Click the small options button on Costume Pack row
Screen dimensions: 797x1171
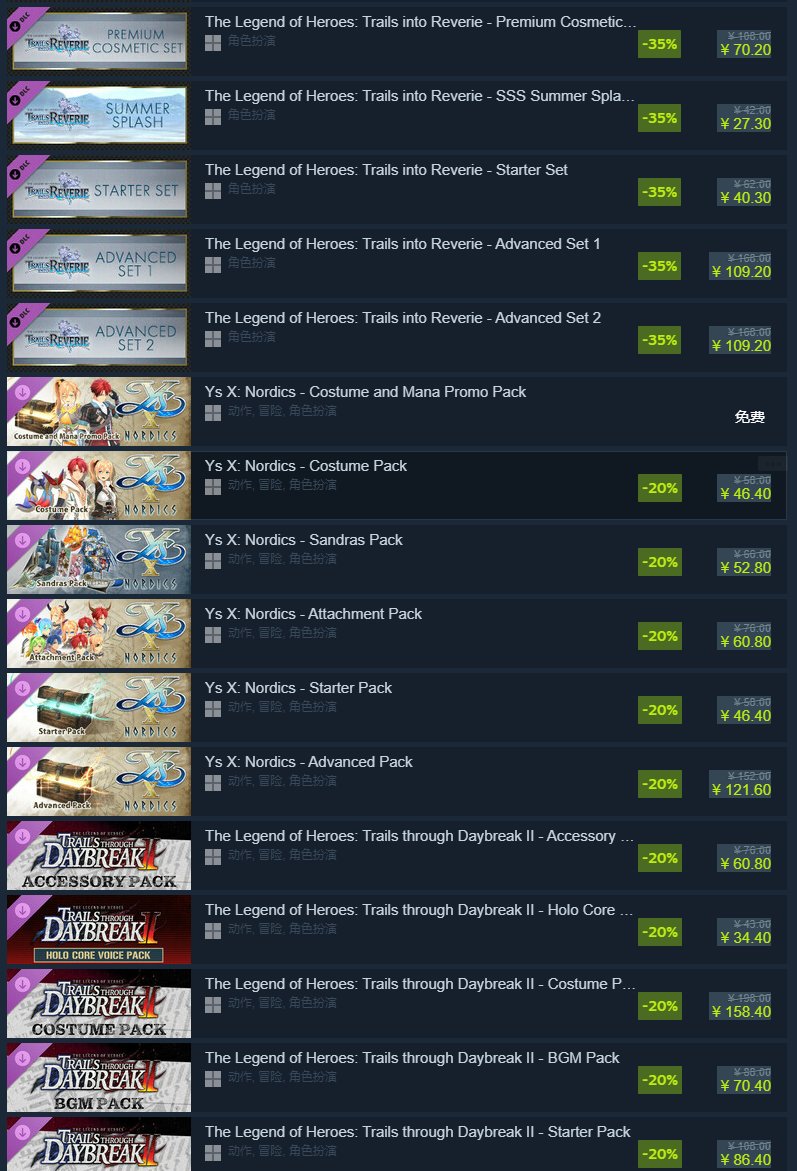[x=772, y=463]
